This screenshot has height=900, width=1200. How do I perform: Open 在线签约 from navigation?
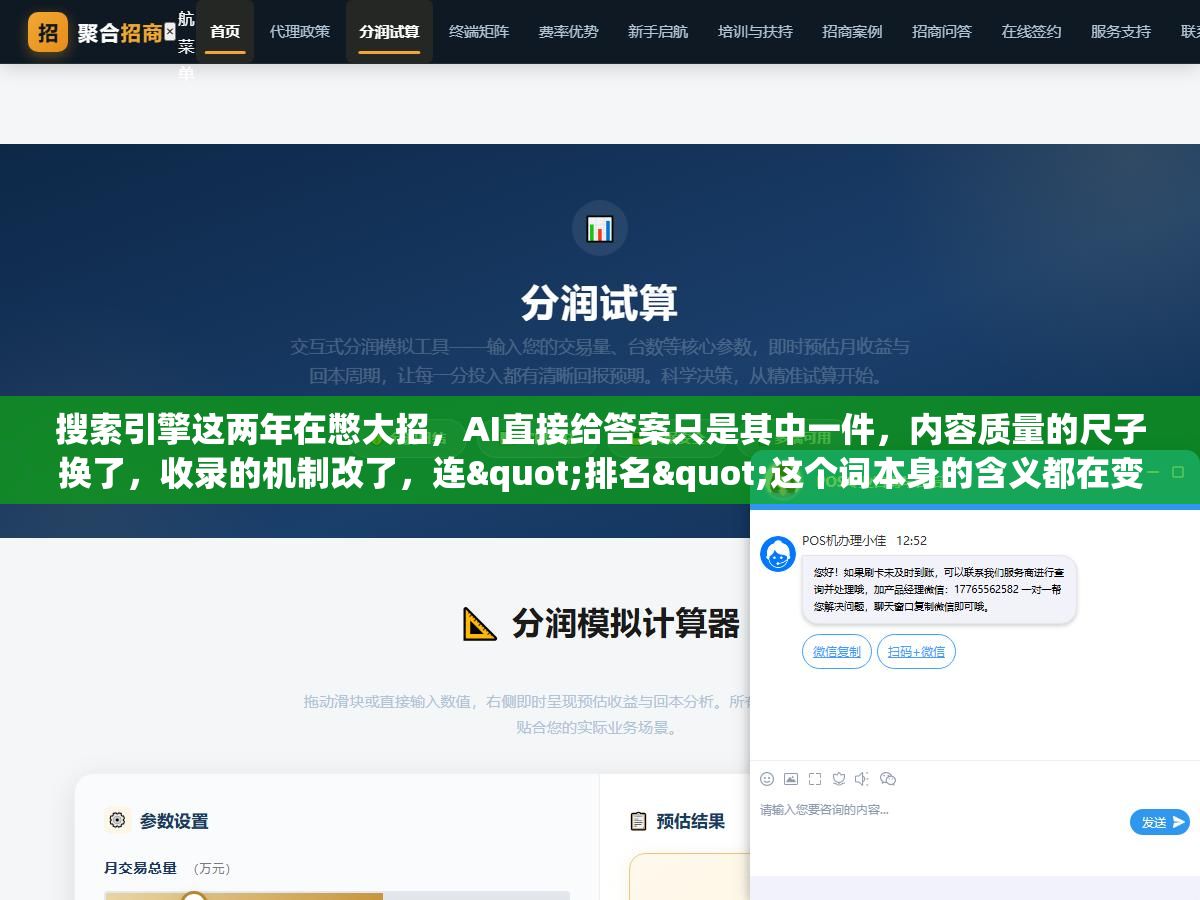coord(1031,31)
